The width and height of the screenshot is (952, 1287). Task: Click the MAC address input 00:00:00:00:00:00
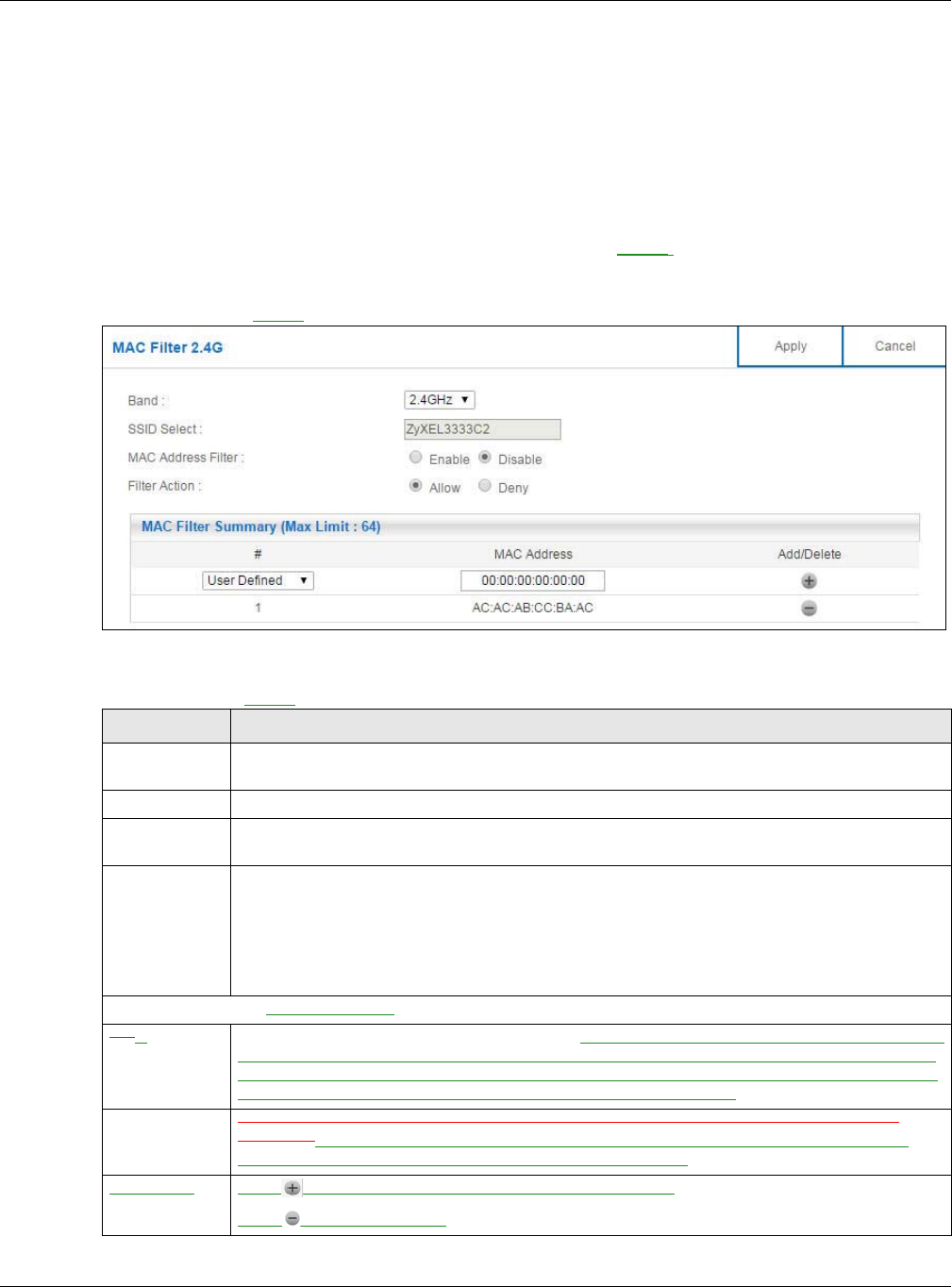[533, 580]
